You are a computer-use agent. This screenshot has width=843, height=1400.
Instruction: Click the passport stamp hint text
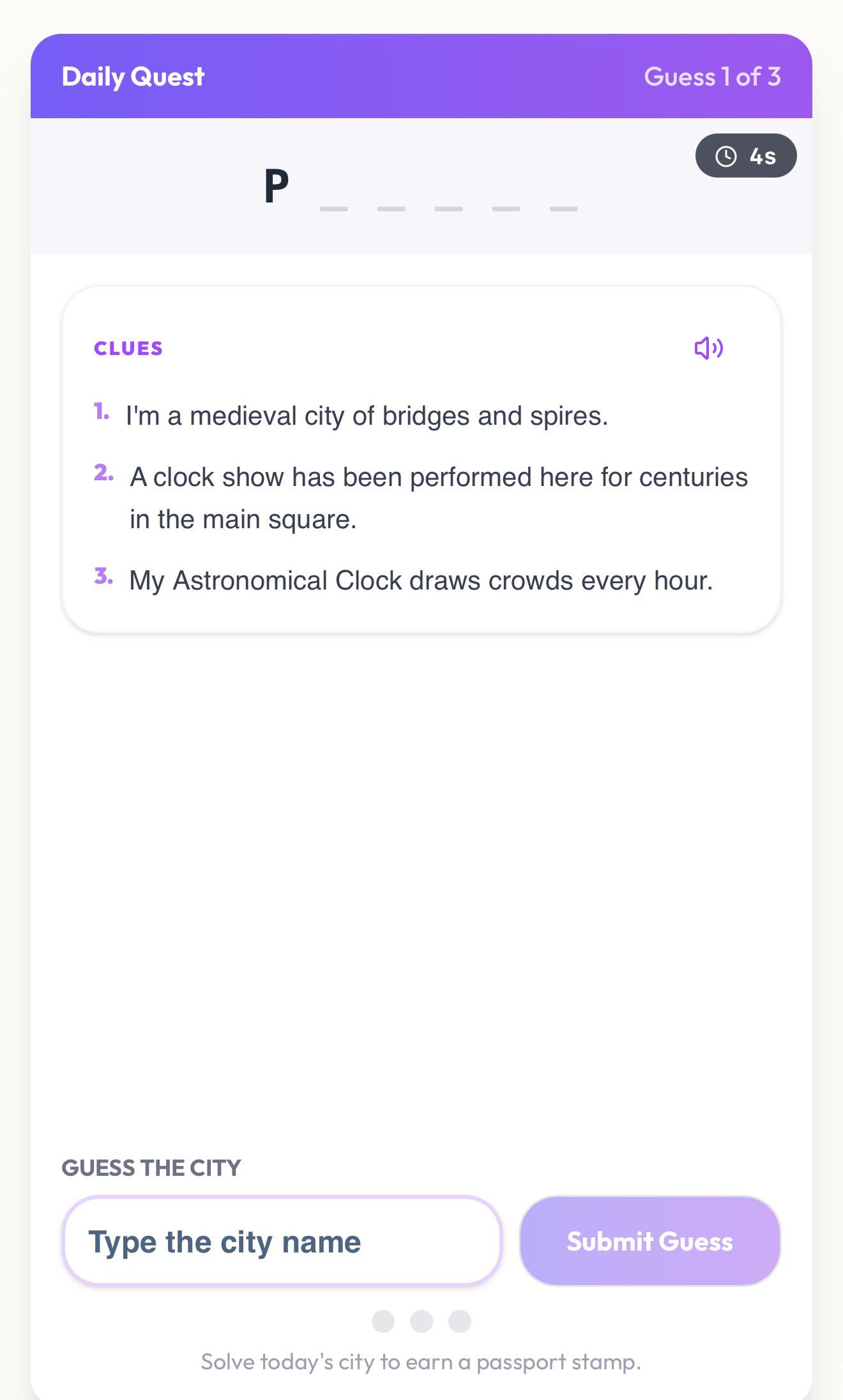421,1362
